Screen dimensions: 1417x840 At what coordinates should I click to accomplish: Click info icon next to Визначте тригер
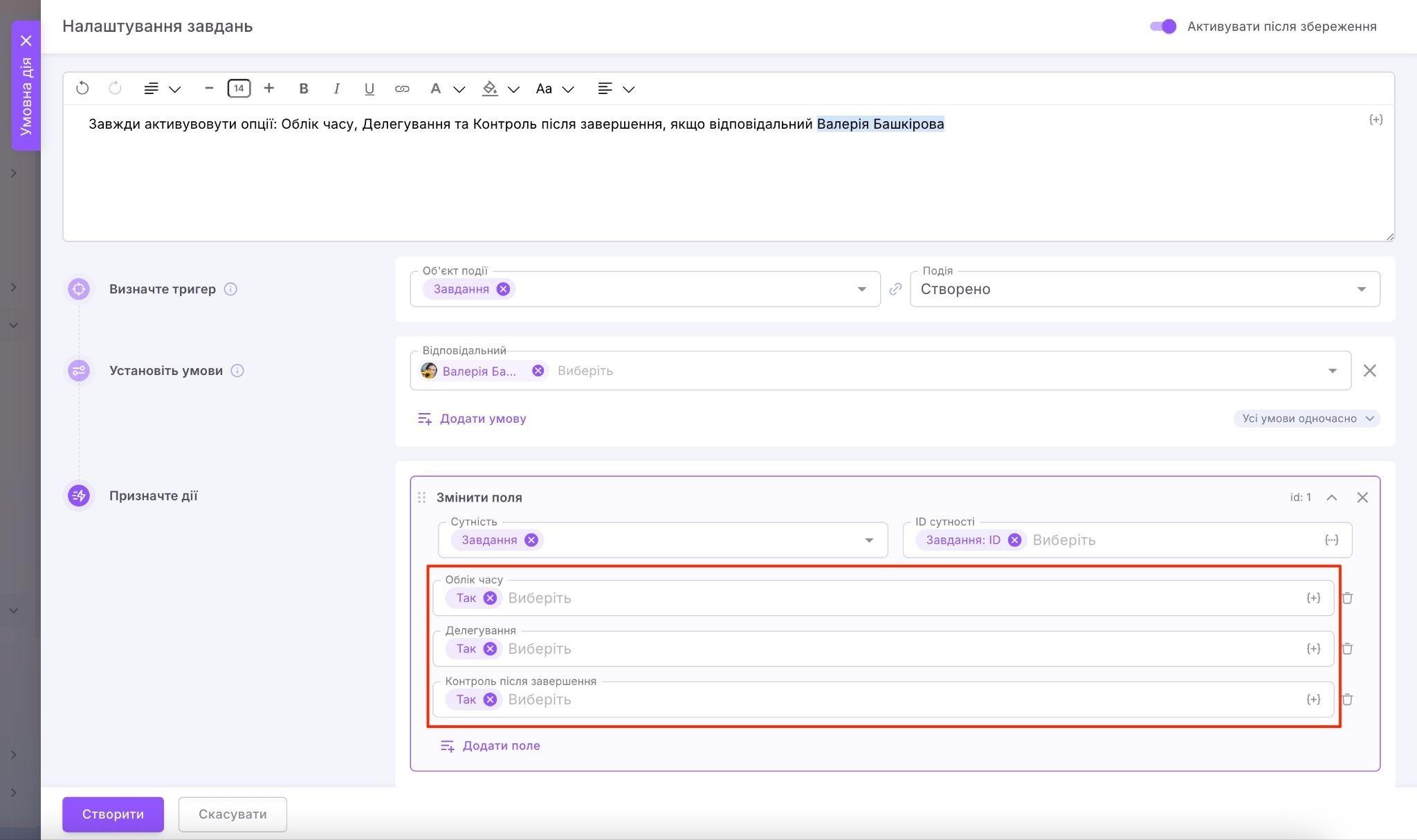(x=231, y=289)
